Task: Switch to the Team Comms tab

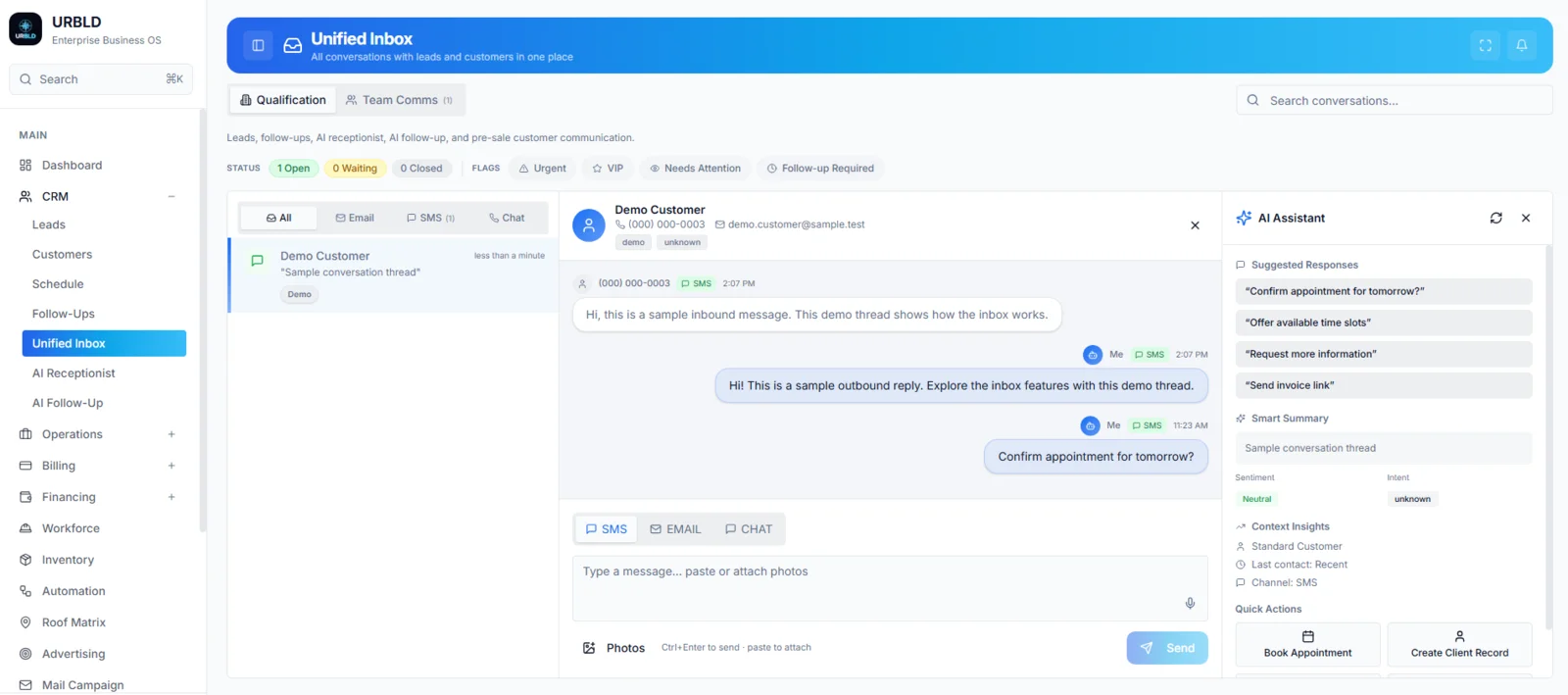Action: click(399, 100)
